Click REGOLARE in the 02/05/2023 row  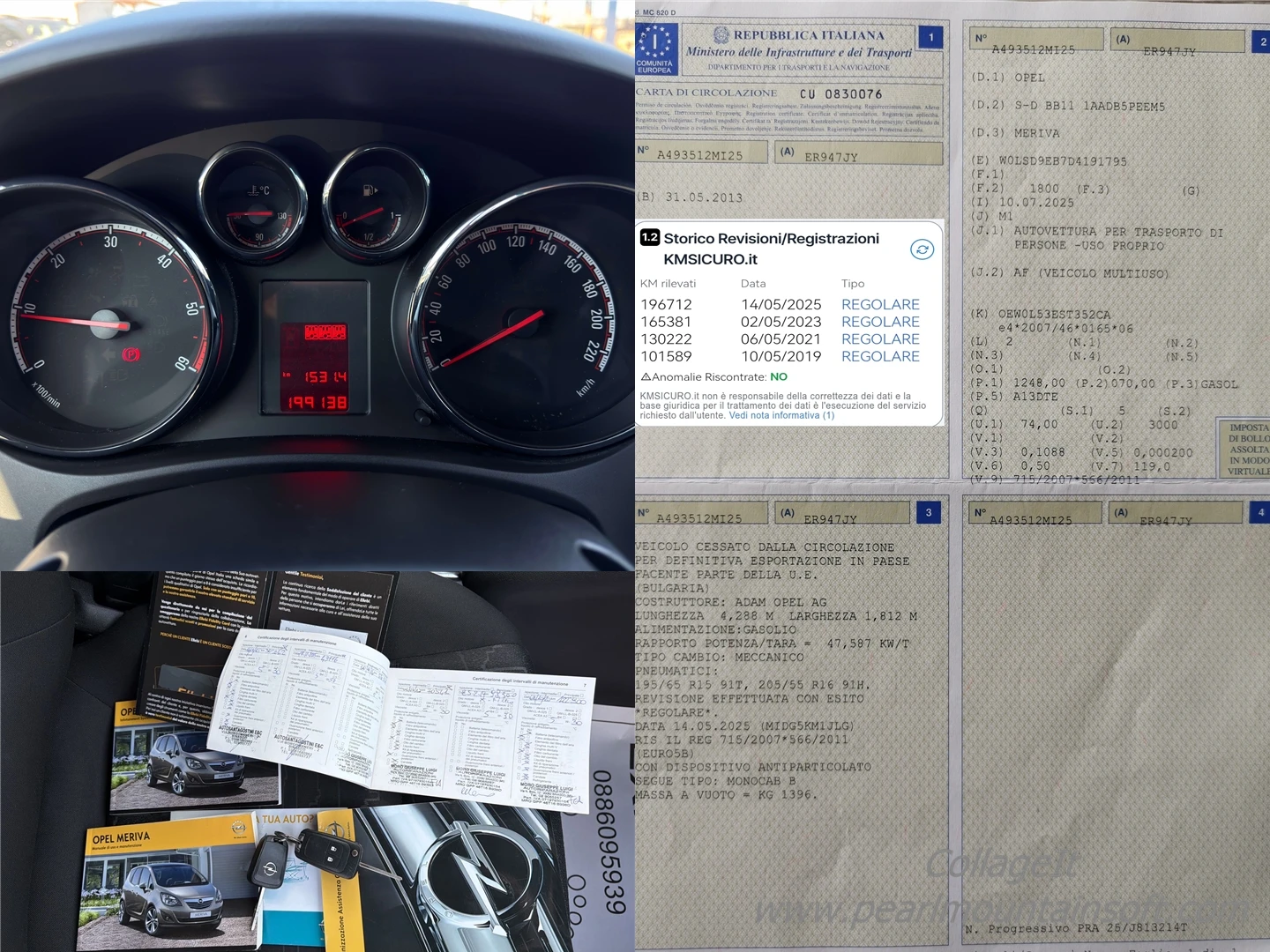(x=880, y=322)
